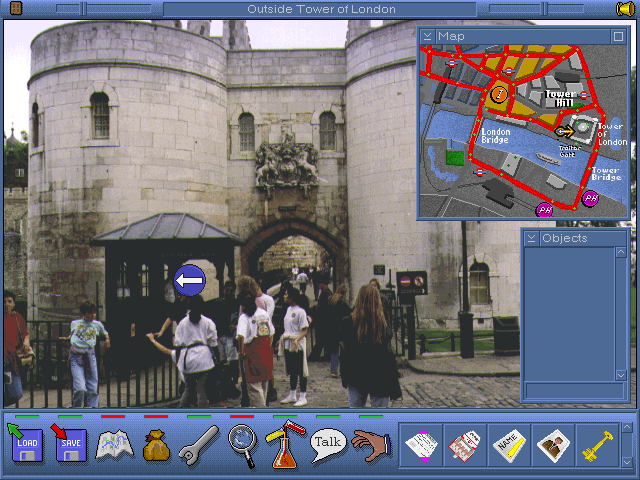This screenshot has width=640, height=480.
Task: Click the 'Outside Tower of London' title
Action: coord(321,9)
